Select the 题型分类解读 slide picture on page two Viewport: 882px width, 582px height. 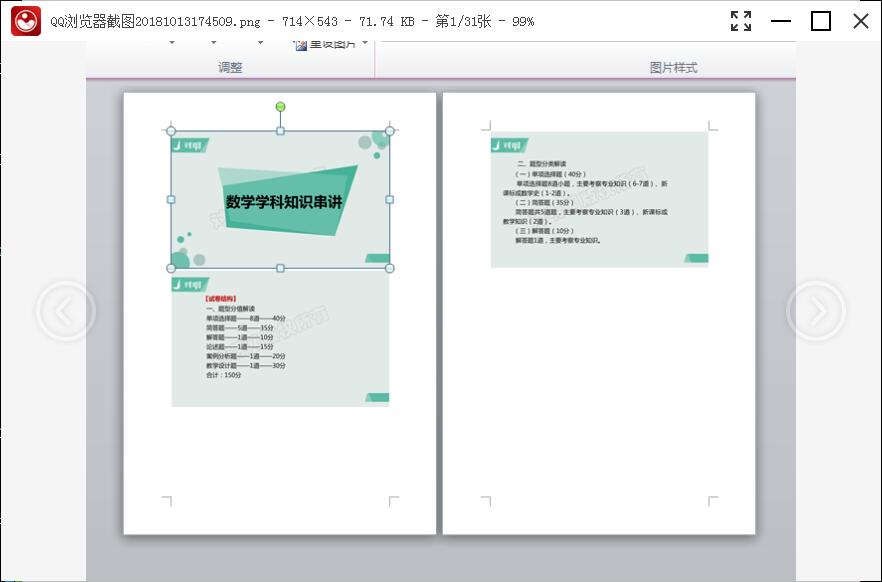600,200
